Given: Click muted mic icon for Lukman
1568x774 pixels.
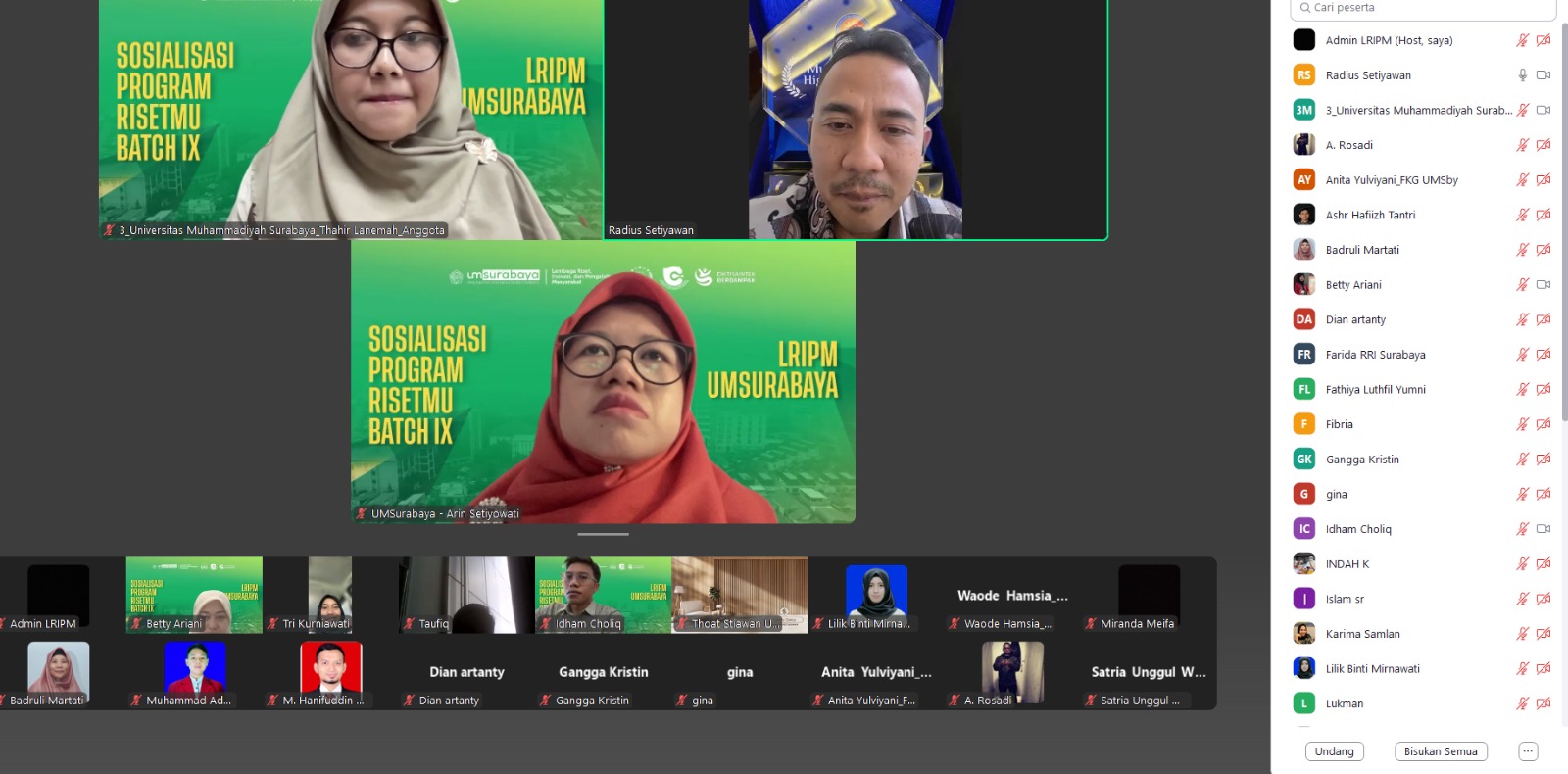Looking at the screenshot, I should point(1522,703).
